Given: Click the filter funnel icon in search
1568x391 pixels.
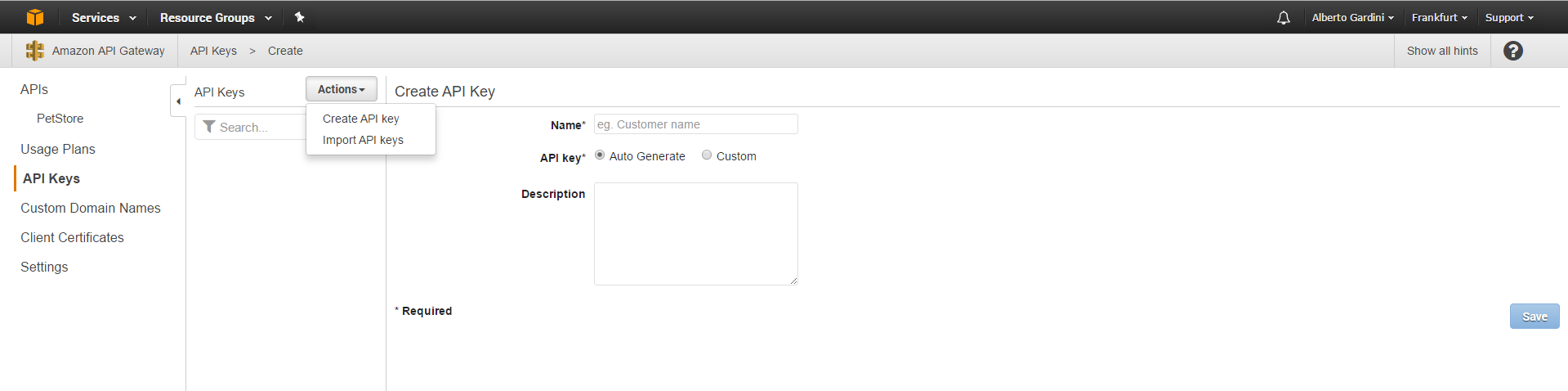Looking at the screenshot, I should point(209,127).
